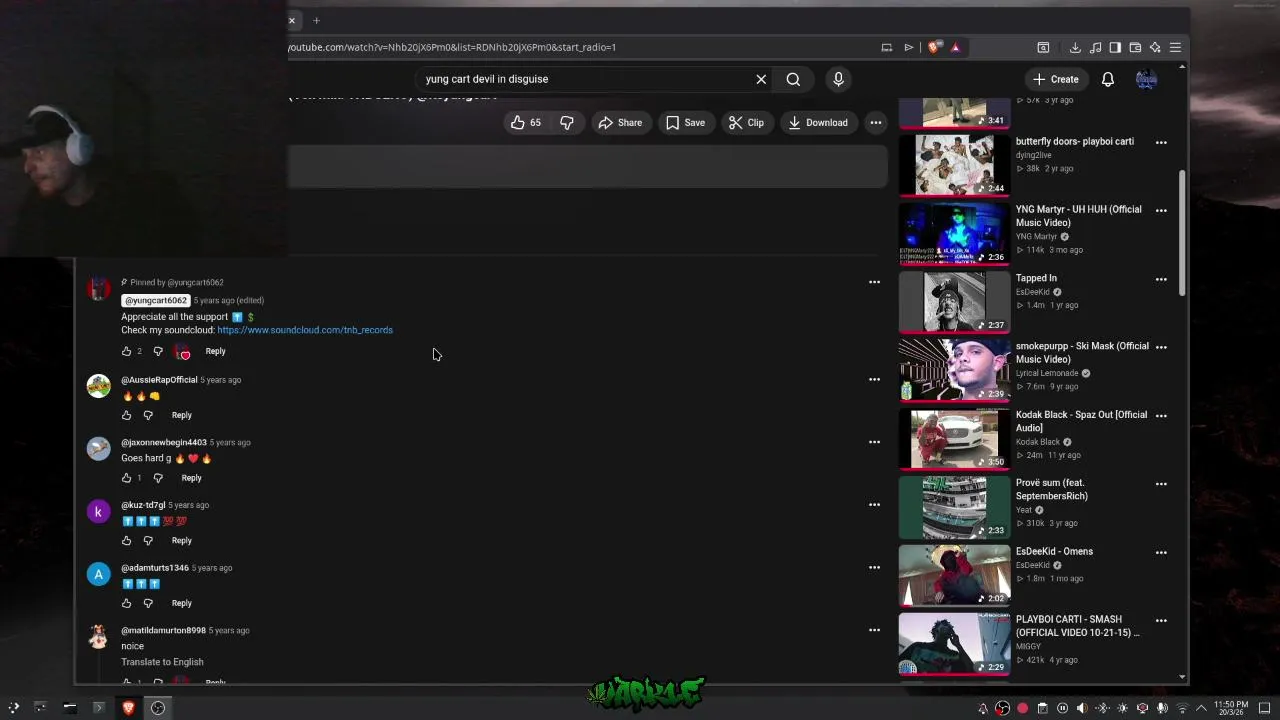Open the clock showing 11:50 PM
The height and width of the screenshot is (720, 1280).
point(1231,708)
